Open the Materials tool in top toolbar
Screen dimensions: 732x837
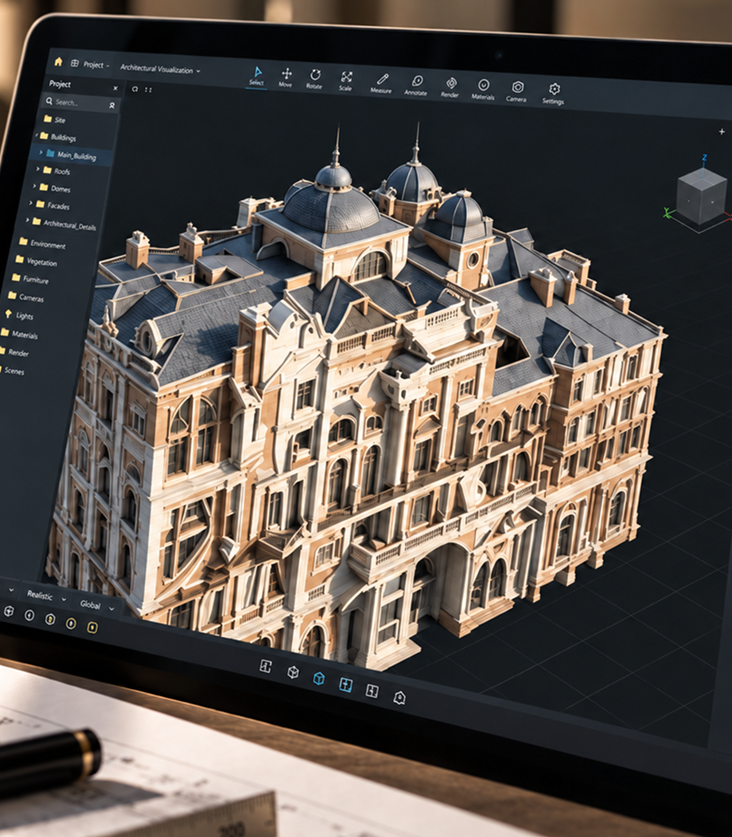point(483,90)
